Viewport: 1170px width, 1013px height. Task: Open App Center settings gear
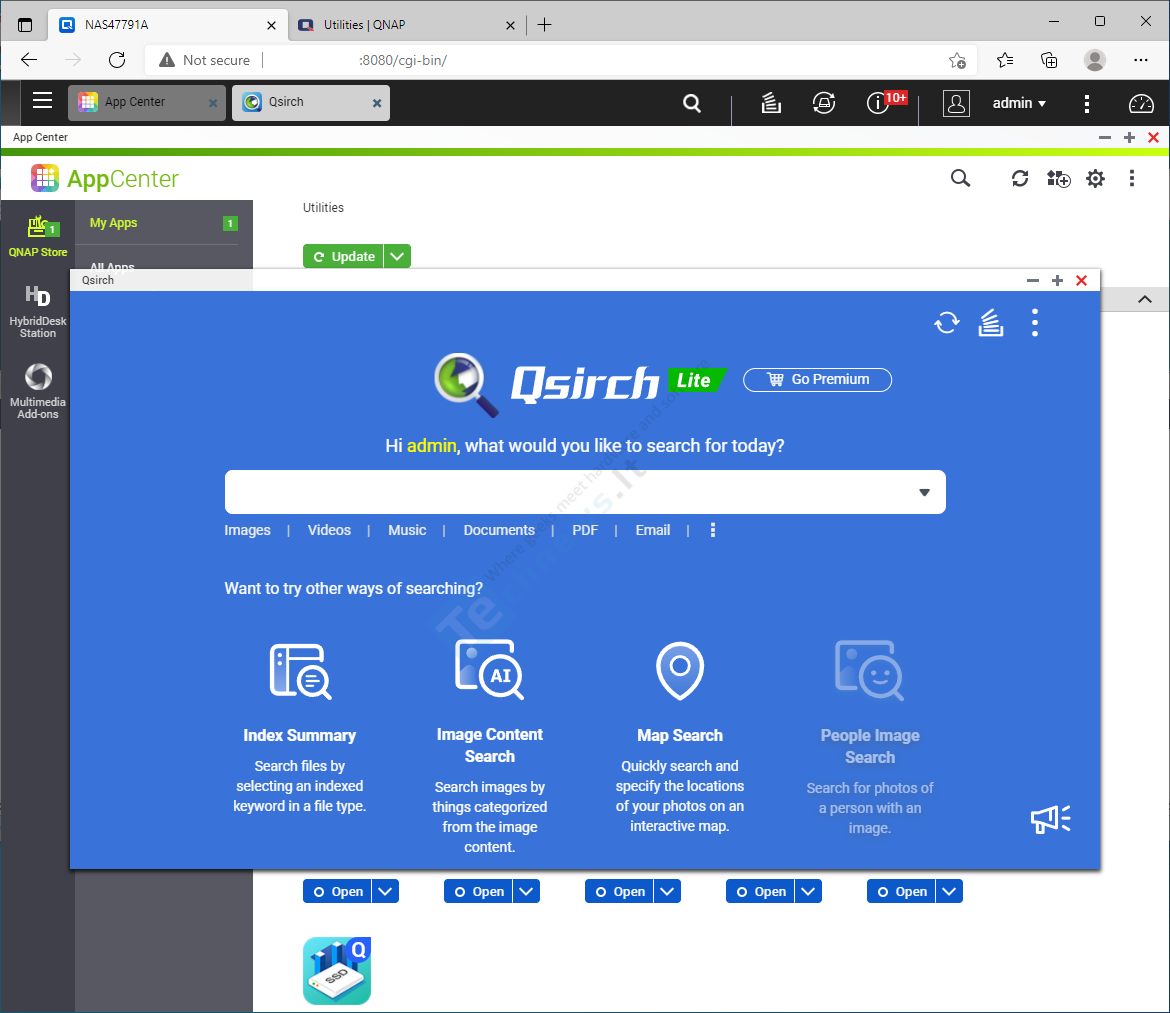[x=1095, y=178]
